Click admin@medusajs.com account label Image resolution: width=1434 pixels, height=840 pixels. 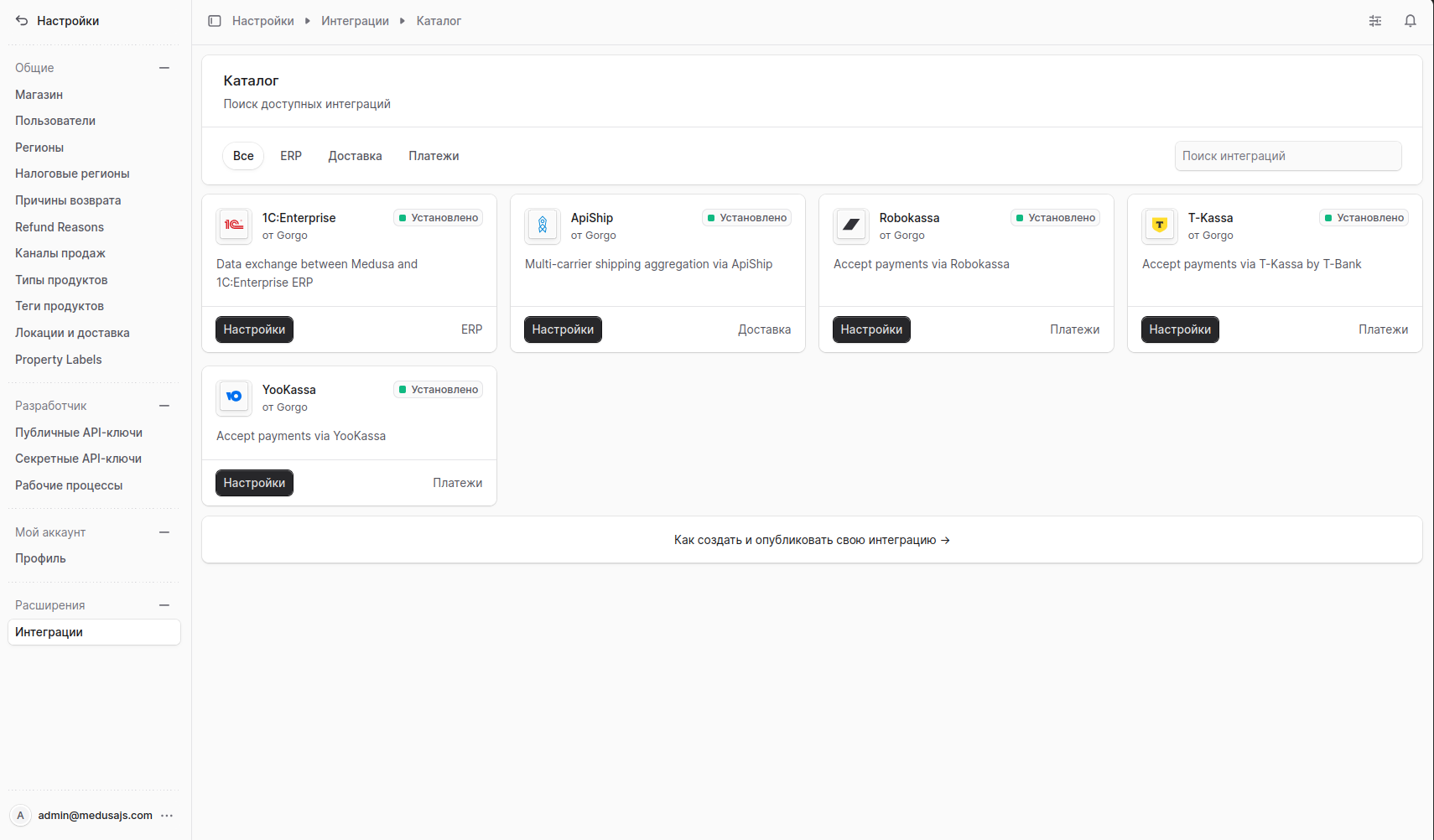95,816
